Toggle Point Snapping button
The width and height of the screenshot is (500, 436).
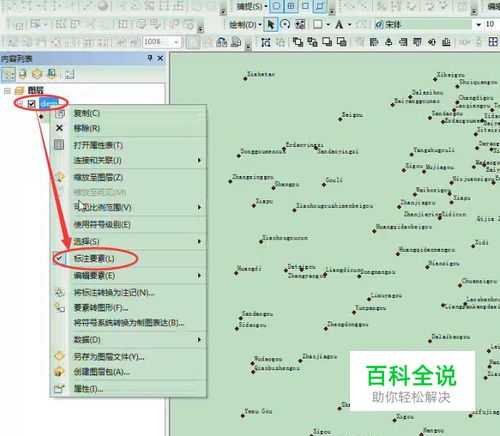[276, 6]
